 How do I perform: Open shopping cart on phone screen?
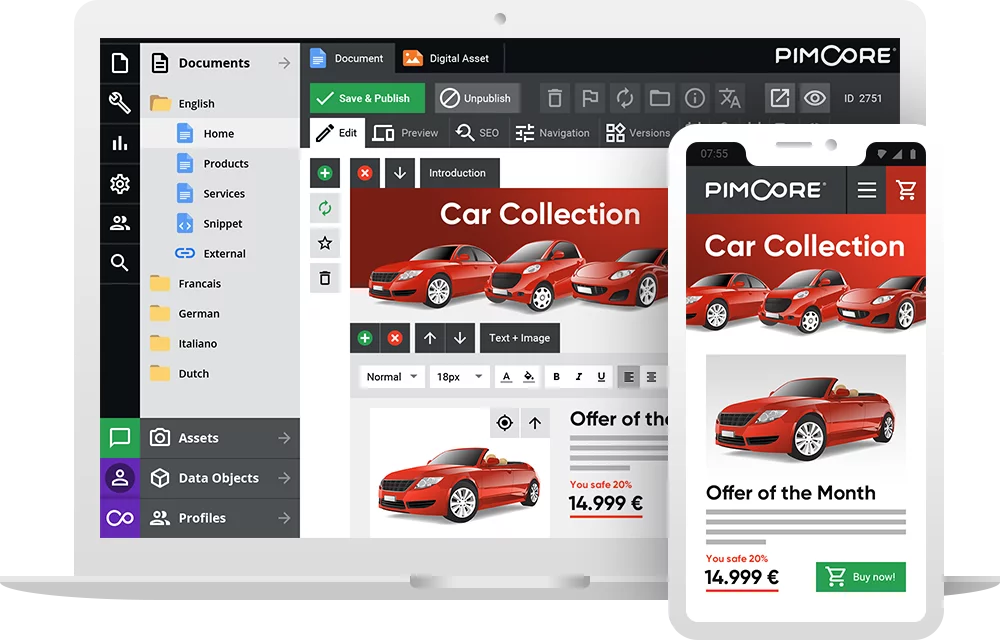point(906,190)
